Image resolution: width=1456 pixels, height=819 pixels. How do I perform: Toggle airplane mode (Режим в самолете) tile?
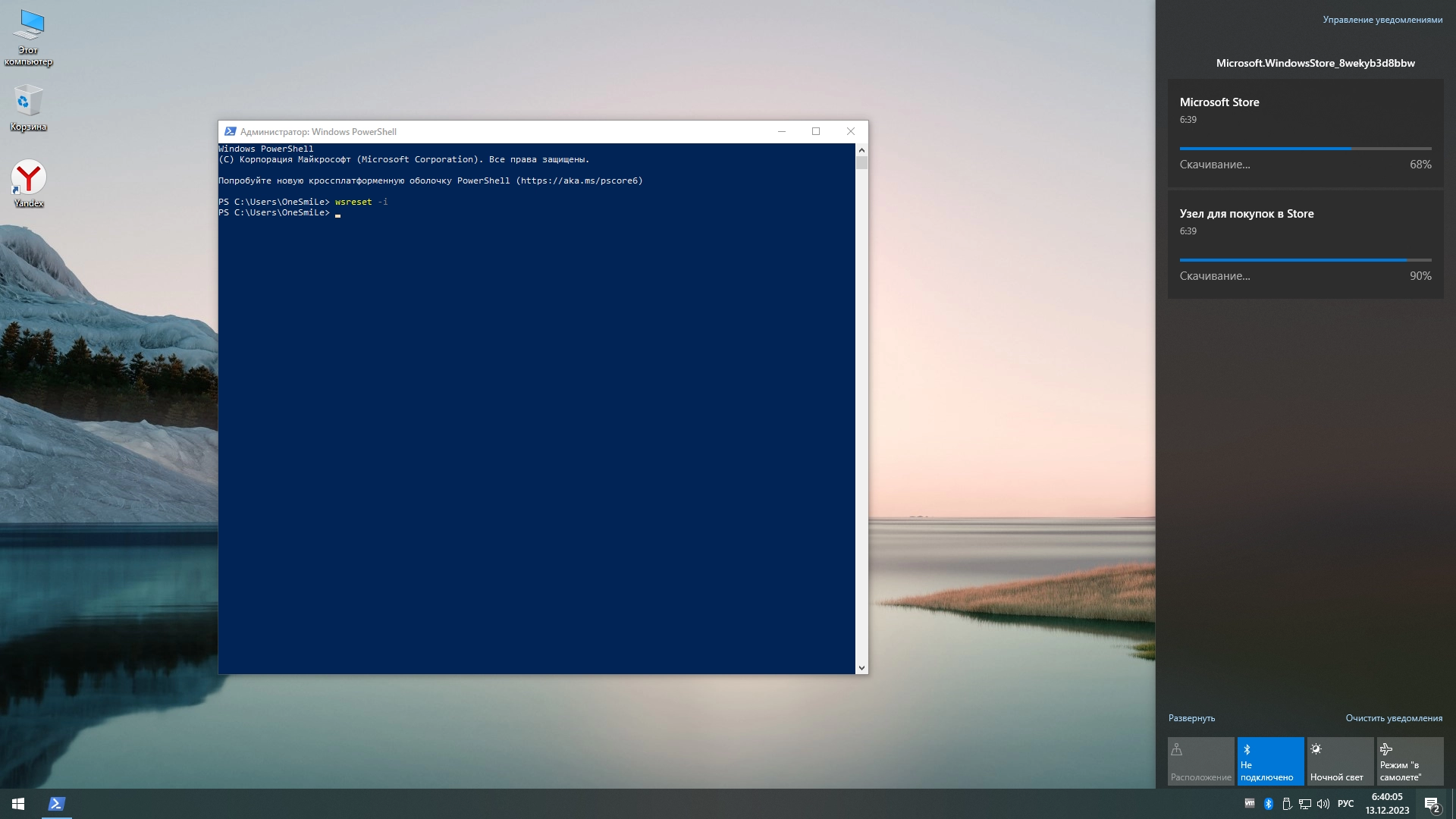pos(1410,761)
